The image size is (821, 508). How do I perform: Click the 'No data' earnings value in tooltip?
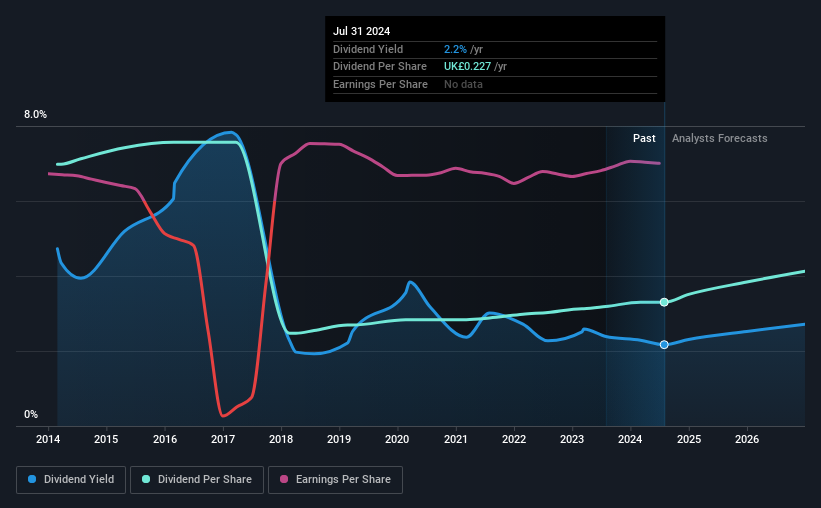coord(463,84)
